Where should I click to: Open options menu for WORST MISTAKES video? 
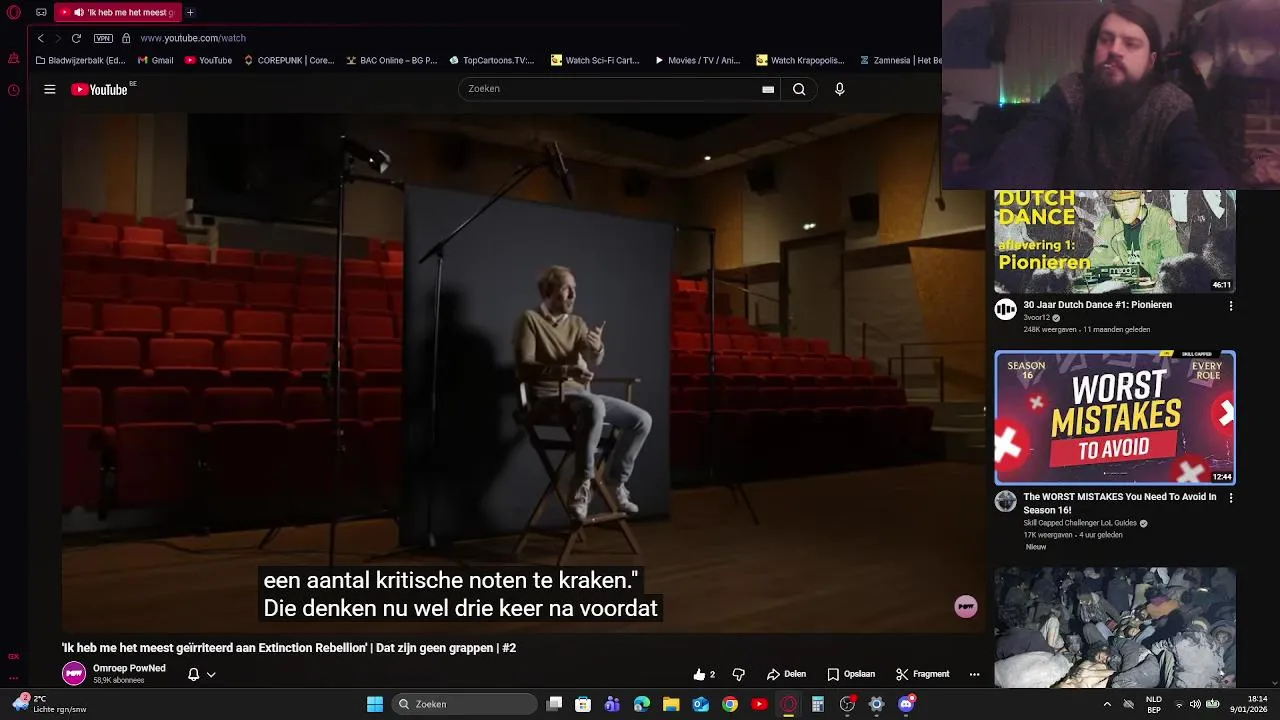click(x=1231, y=498)
